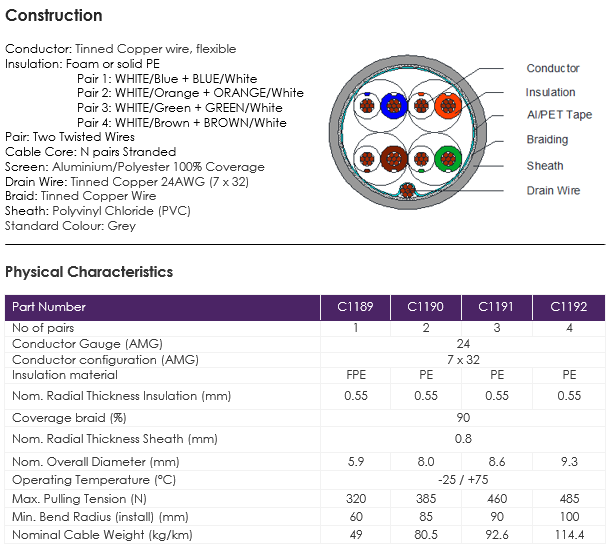609x557 pixels.
Task: Click the 'Al/PET Tape' diagram label
Action: (559, 115)
